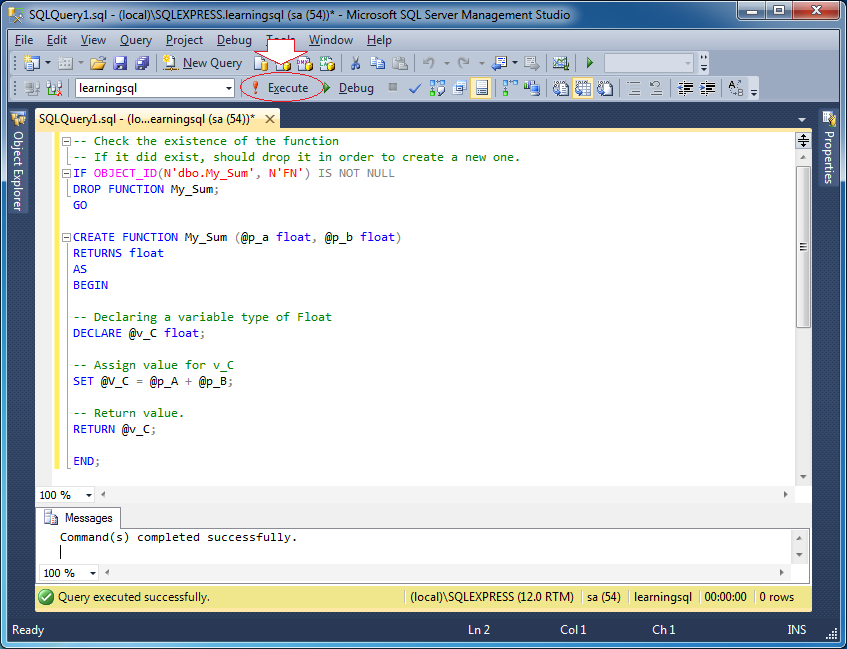Image resolution: width=847 pixels, height=649 pixels.
Task: Uncomment the selected lines
Action: [x=656, y=88]
